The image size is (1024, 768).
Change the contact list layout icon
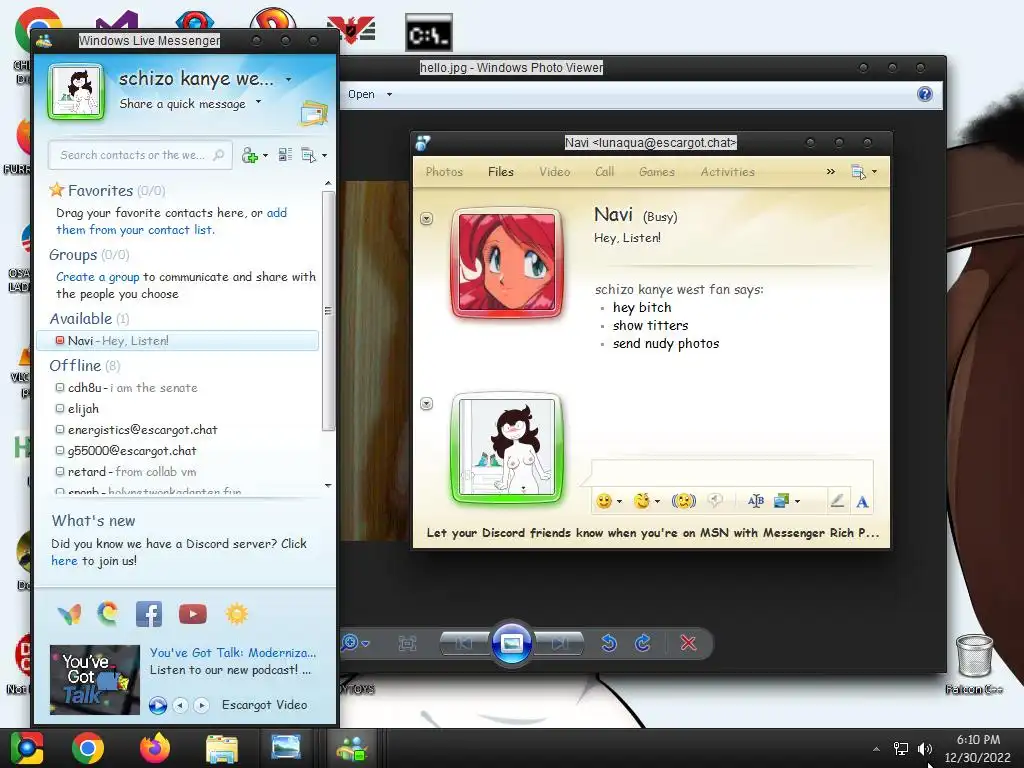pyautogui.click(x=285, y=155)
